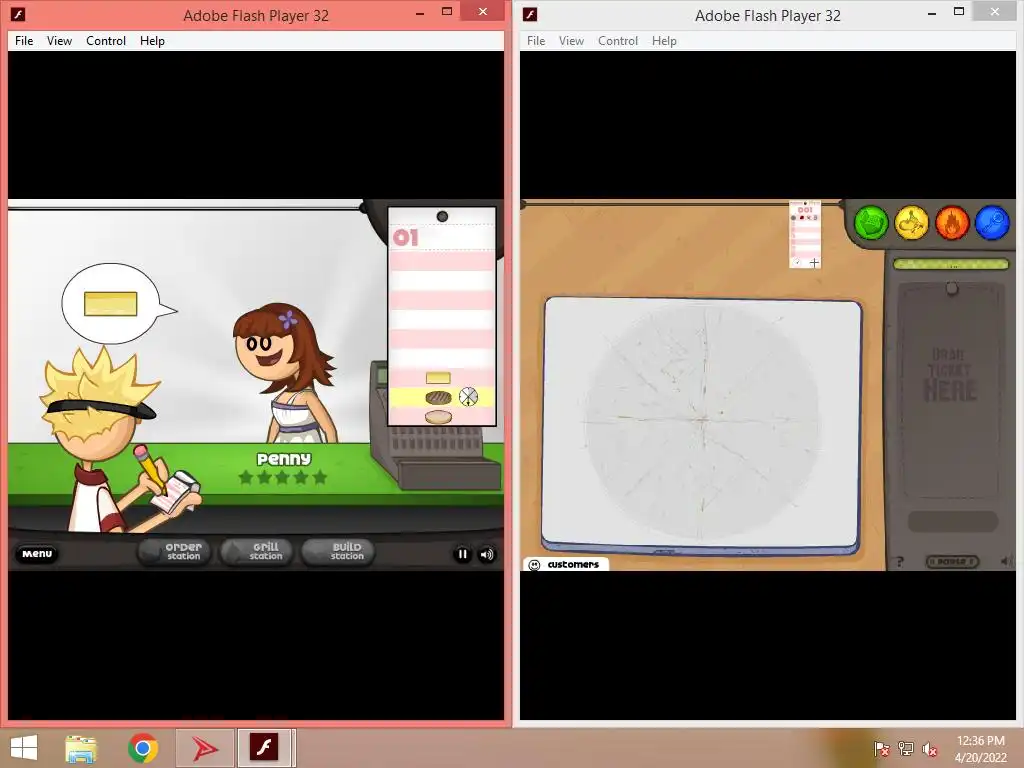The height and width of the screenshot is (768, 1024).
Task: Select the blue cutting station button
Action: 993,223
